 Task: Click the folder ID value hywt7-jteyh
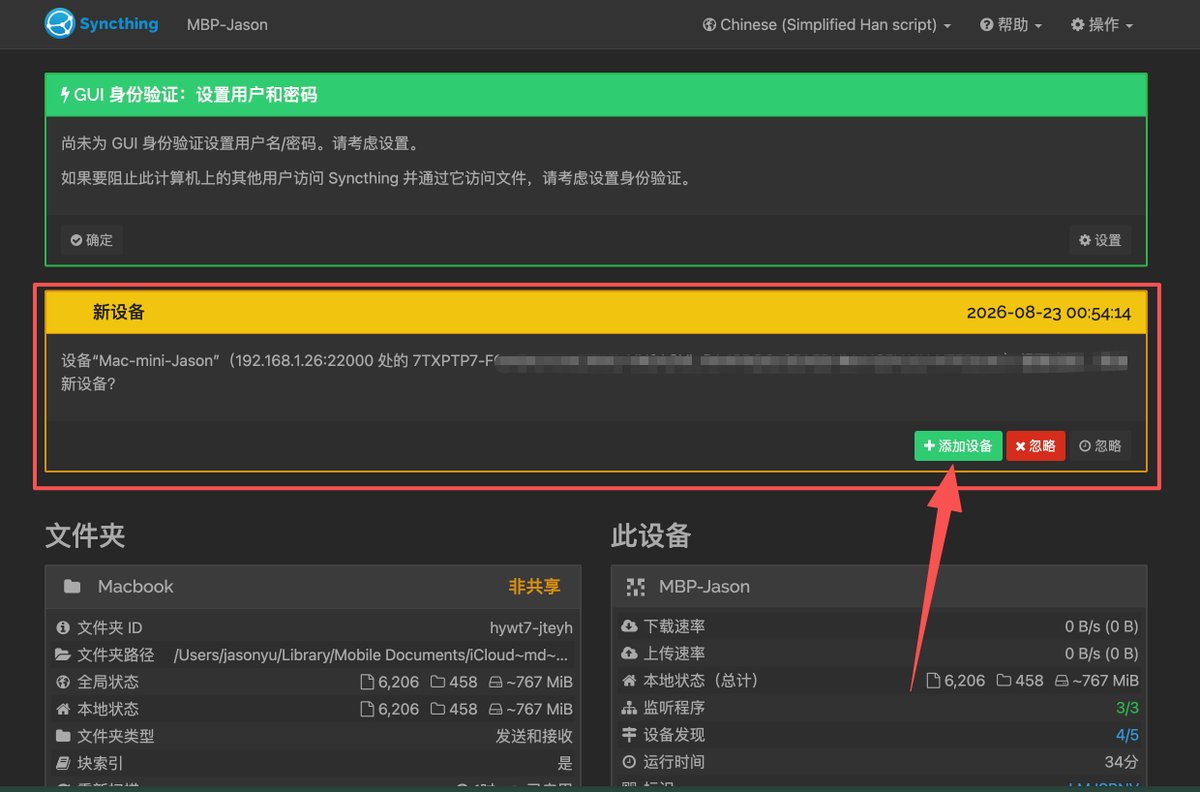click(x=531, y=628)
